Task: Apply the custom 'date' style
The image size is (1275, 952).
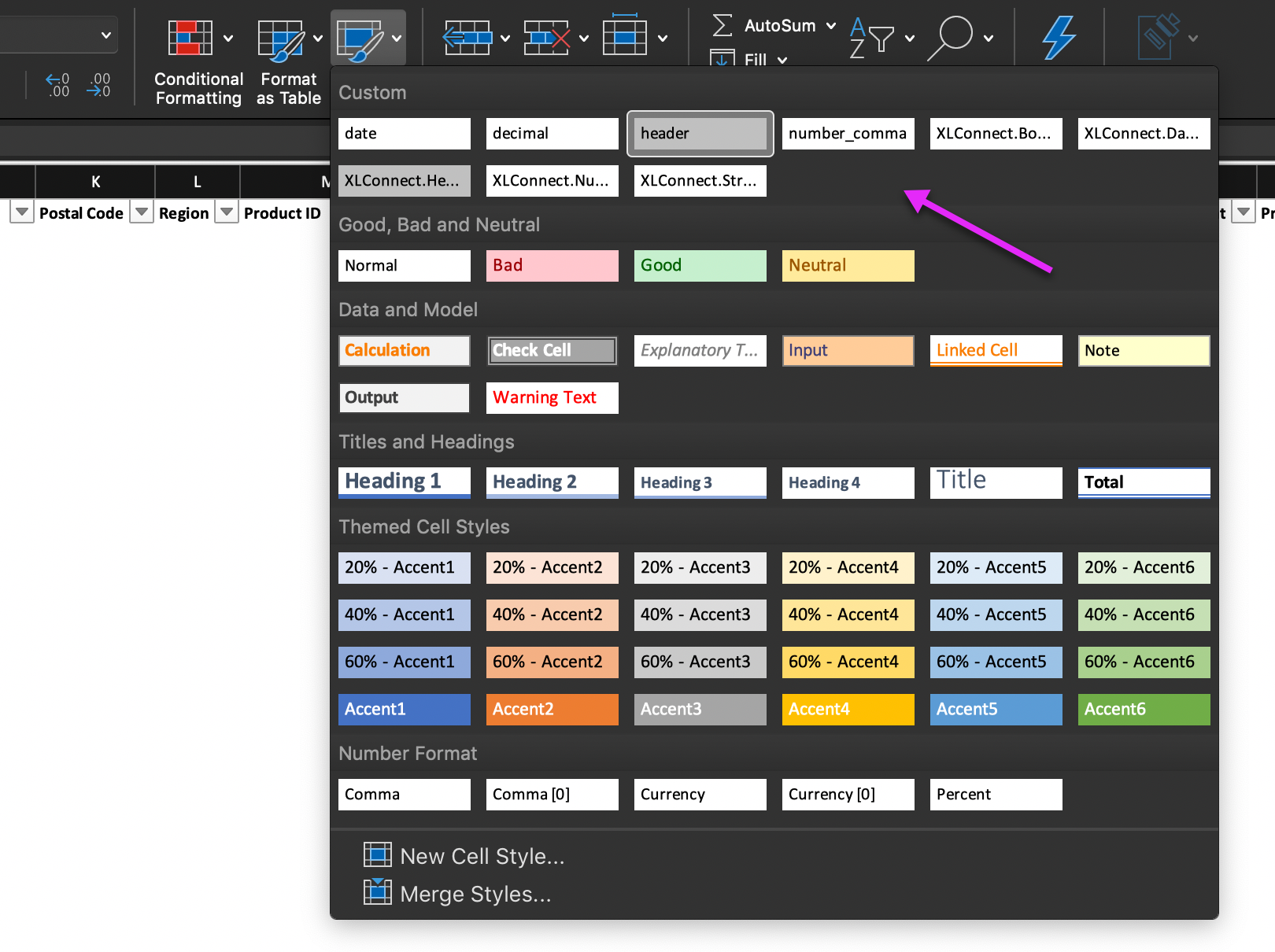Action: pyautogui.click(x=405, y=134)
